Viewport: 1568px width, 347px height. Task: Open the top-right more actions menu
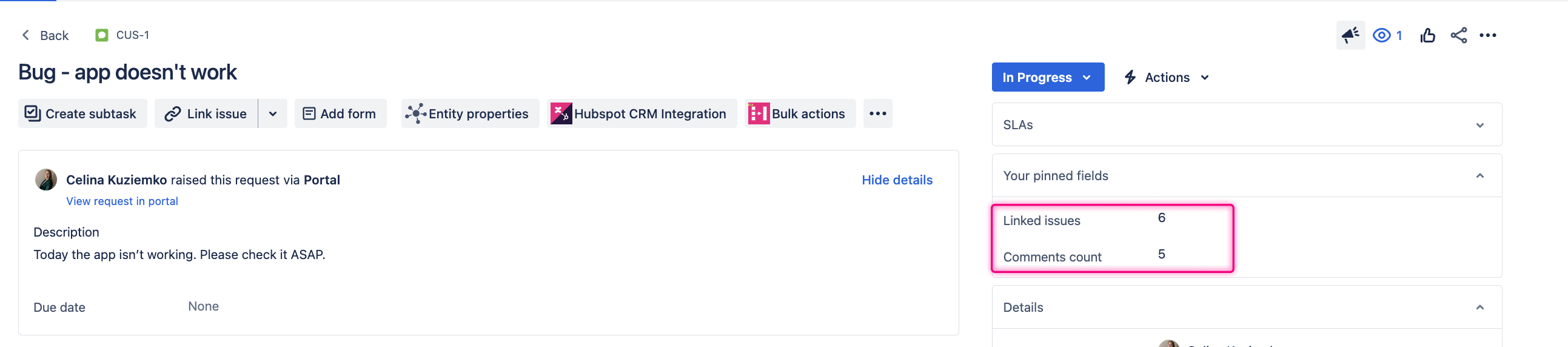tap(1487, 35)
